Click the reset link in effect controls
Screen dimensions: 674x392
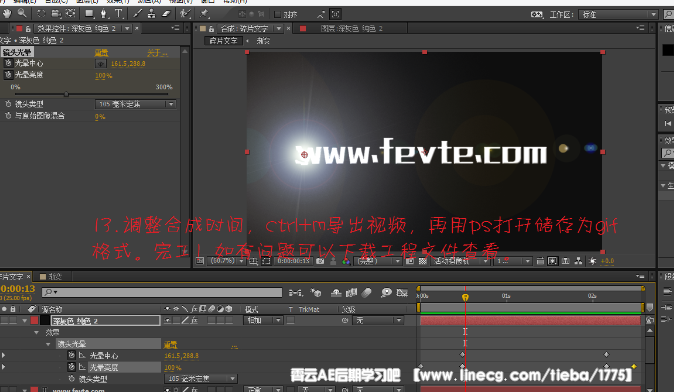101,53
